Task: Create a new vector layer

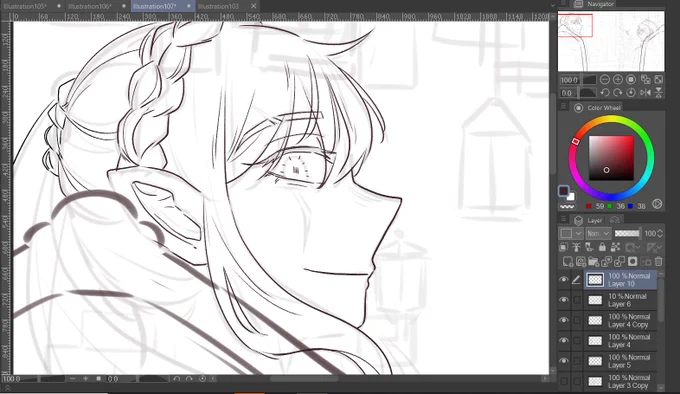Action: pos(581,261)
